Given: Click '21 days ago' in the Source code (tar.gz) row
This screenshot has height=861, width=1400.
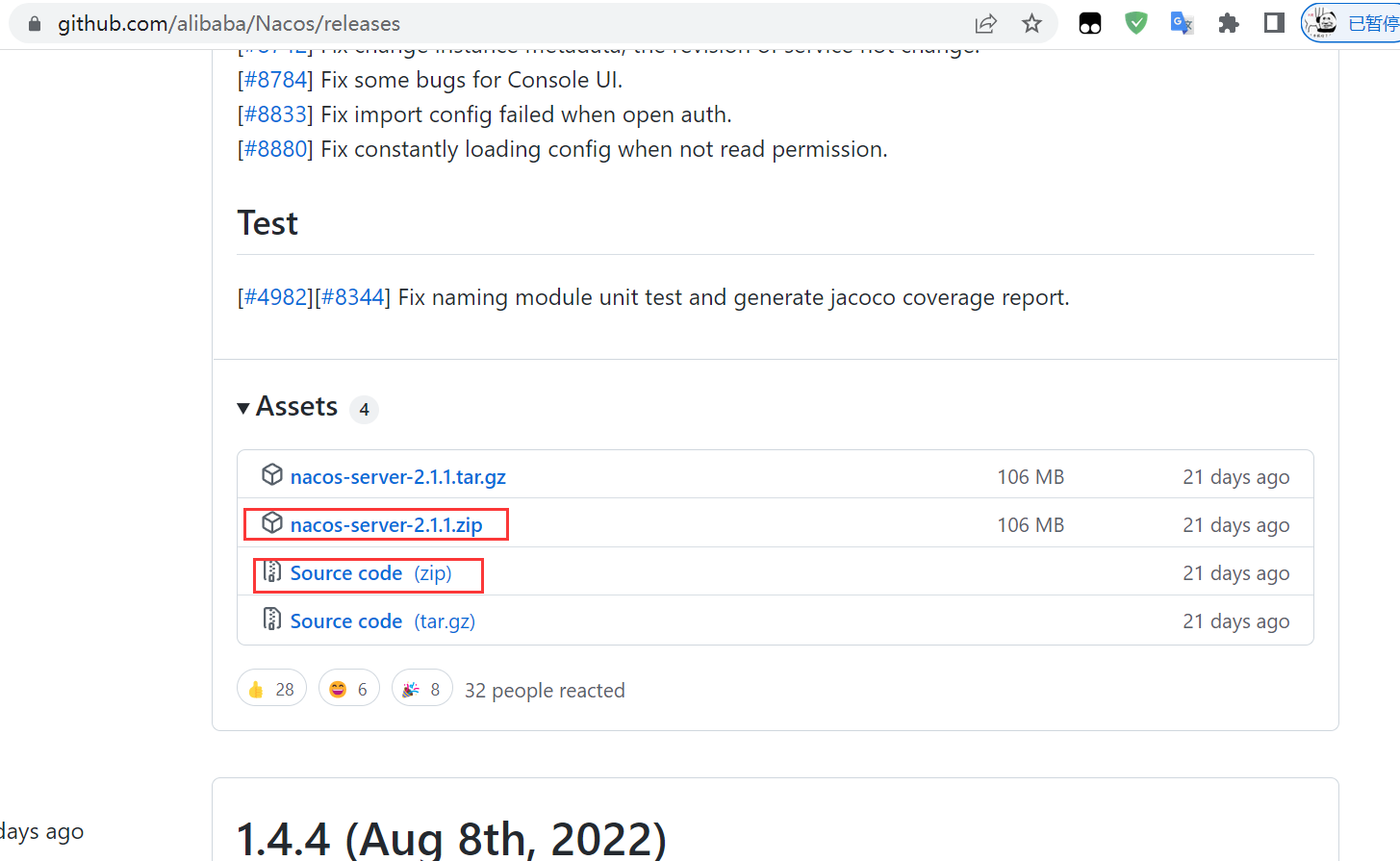Looking at the screenshot, I should [x=1236, y=621].
